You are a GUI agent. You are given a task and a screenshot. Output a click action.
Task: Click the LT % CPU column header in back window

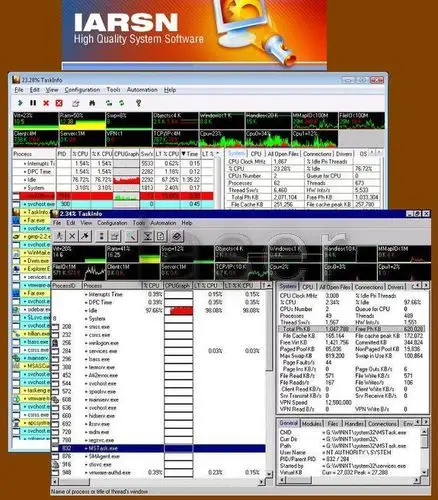tap(167, 154)
